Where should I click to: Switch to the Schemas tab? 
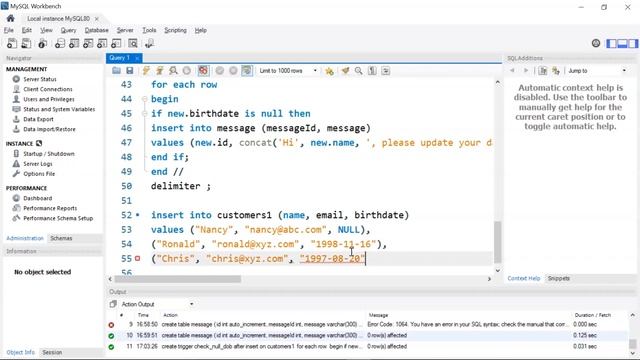click(x=61, y=238)
